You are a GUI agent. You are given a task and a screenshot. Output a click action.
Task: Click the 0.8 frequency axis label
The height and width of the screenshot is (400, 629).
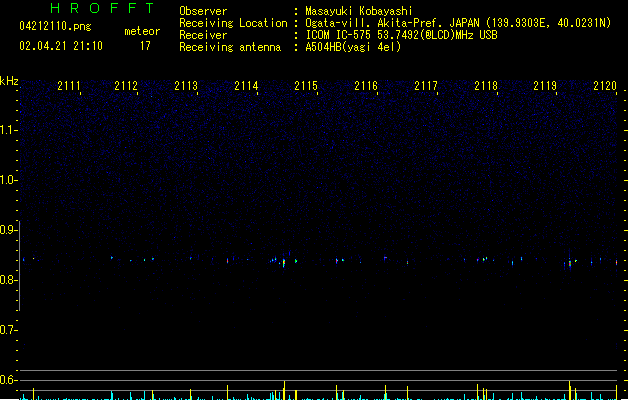tap(8, 280)
